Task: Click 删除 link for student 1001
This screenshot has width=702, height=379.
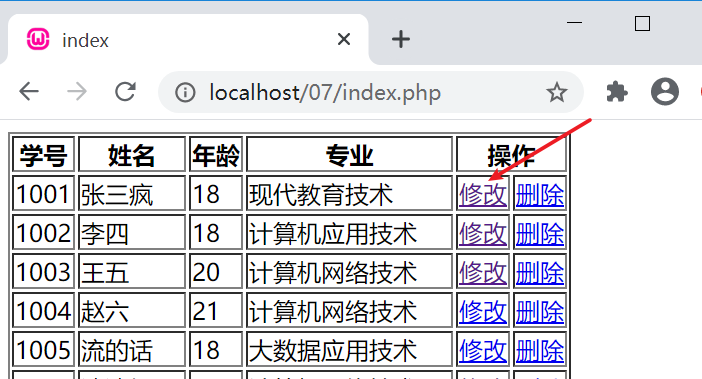Action: pos(539,195)
